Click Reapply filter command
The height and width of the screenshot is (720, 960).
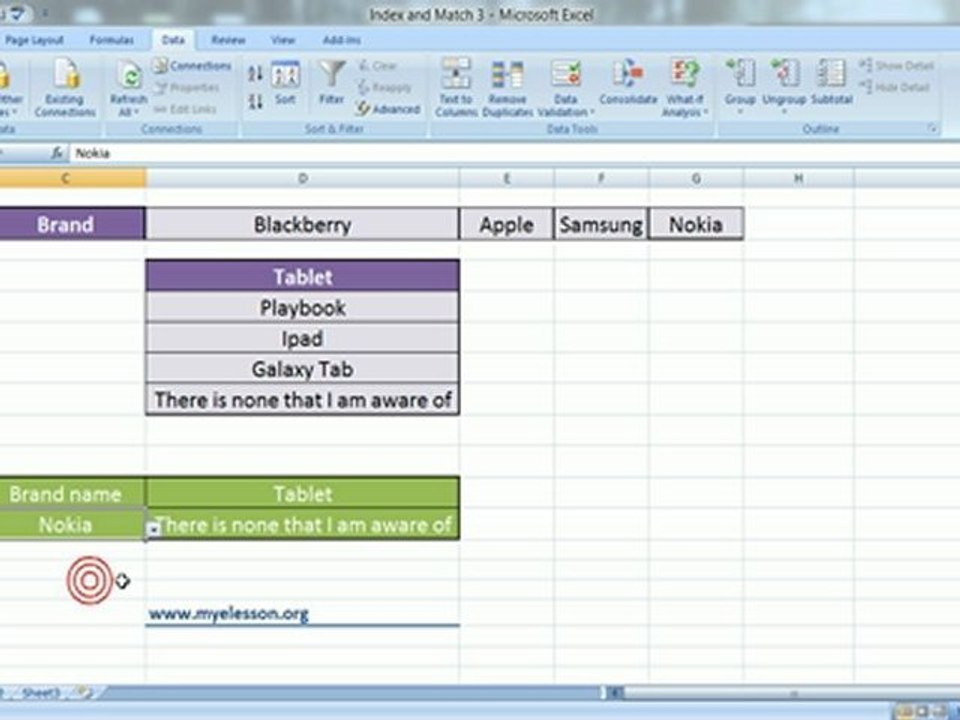pos(384,88)
